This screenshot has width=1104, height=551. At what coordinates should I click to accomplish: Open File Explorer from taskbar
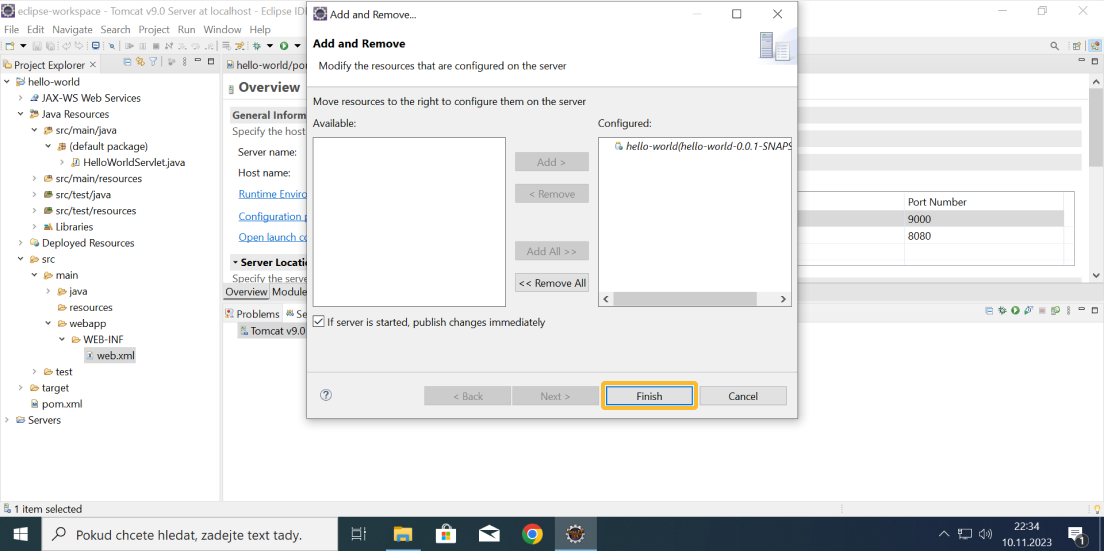[401, 534]
